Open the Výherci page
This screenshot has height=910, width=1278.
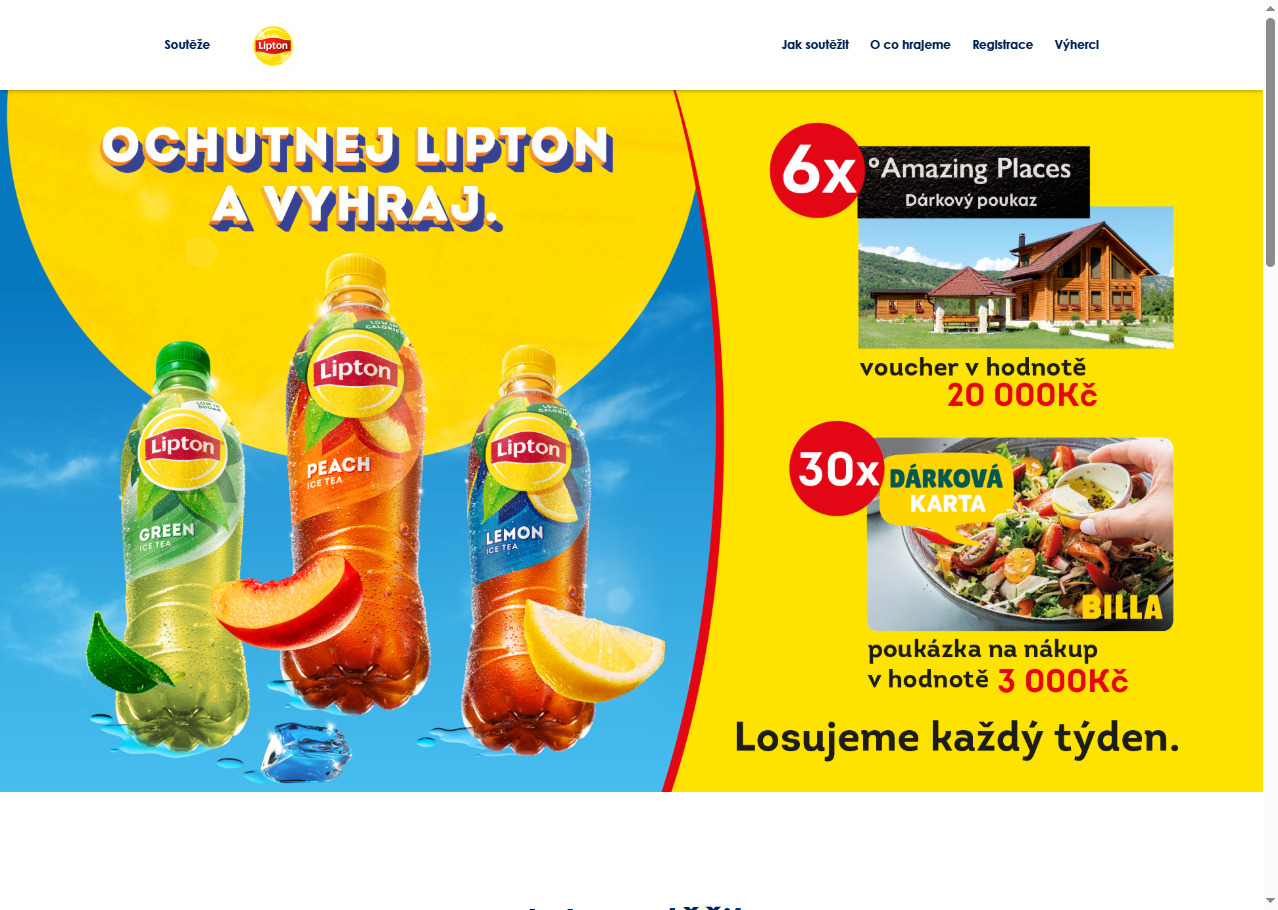(1076, 45)
